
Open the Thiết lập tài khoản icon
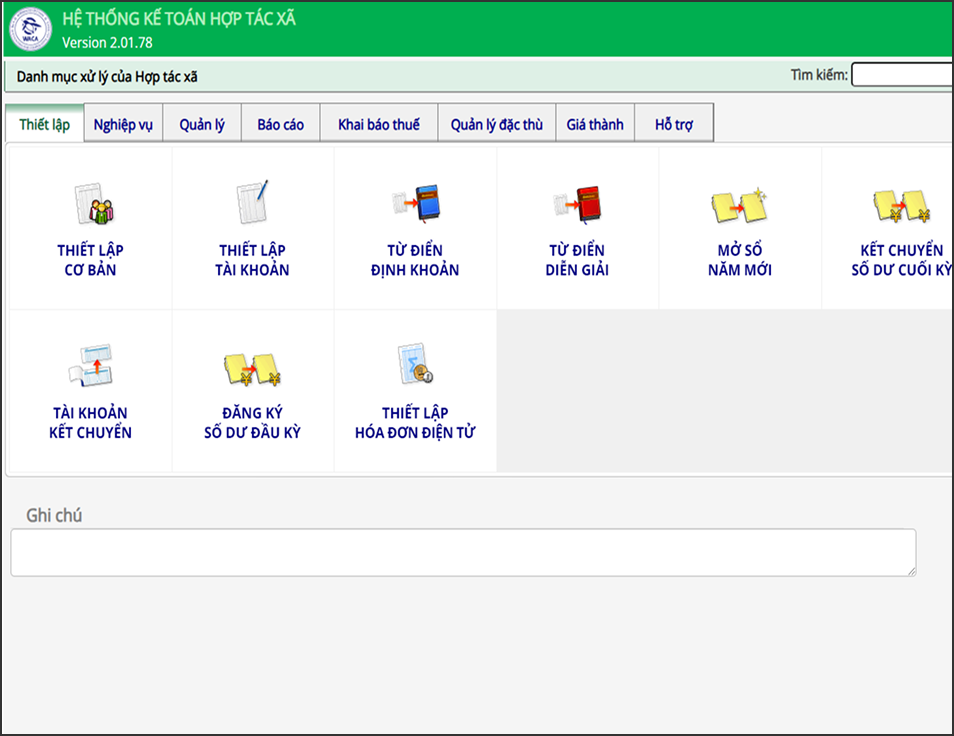[x=252, y=203]
